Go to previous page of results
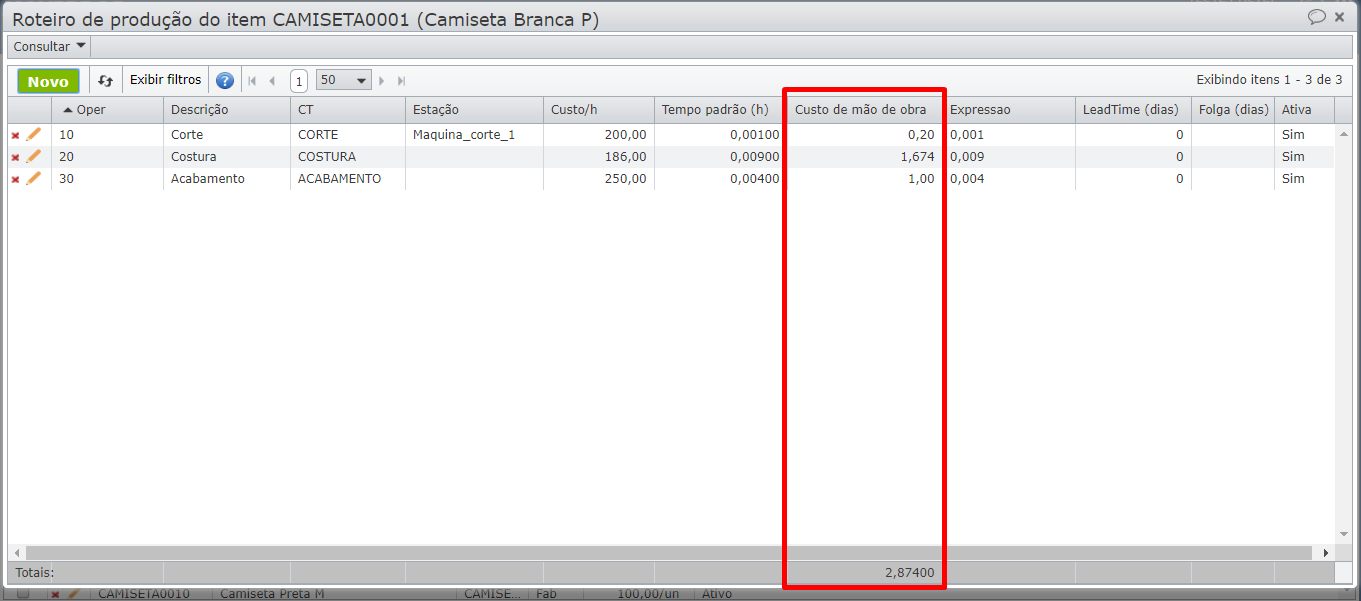Screen dimensions: 1361x601 [x=271, y=81]
